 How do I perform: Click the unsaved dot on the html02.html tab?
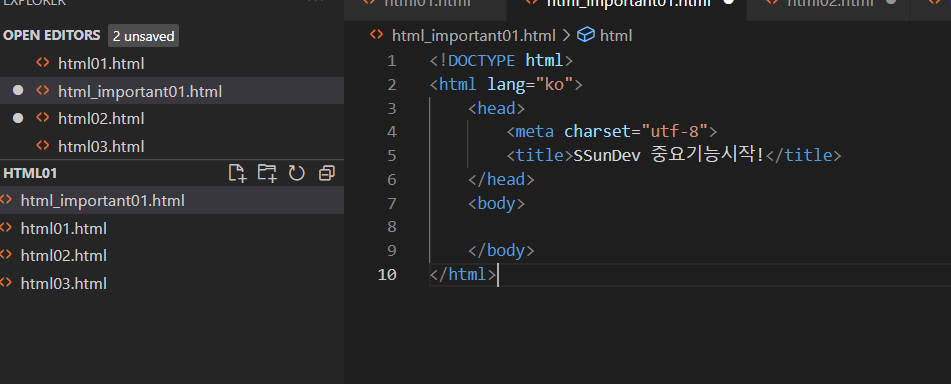tap(891, 2)
